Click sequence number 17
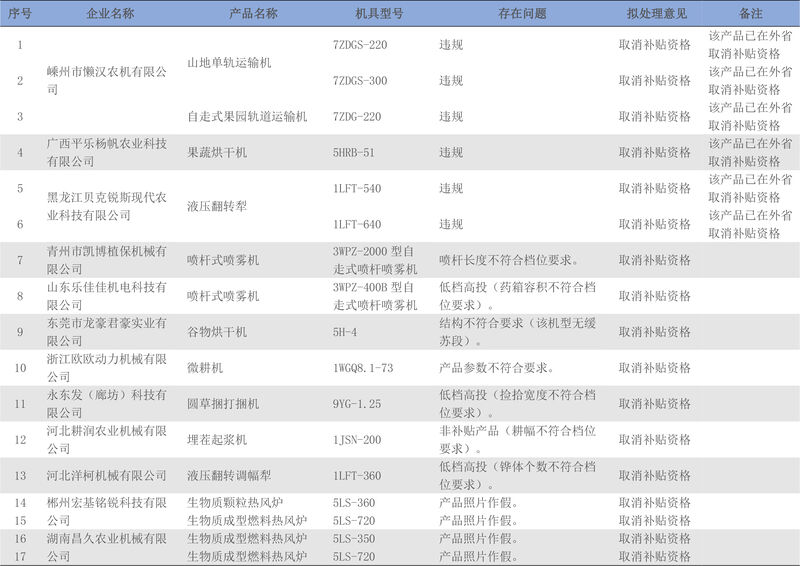Image resolution: width=800 pixels, height=566 pixels. click(20, 556)
